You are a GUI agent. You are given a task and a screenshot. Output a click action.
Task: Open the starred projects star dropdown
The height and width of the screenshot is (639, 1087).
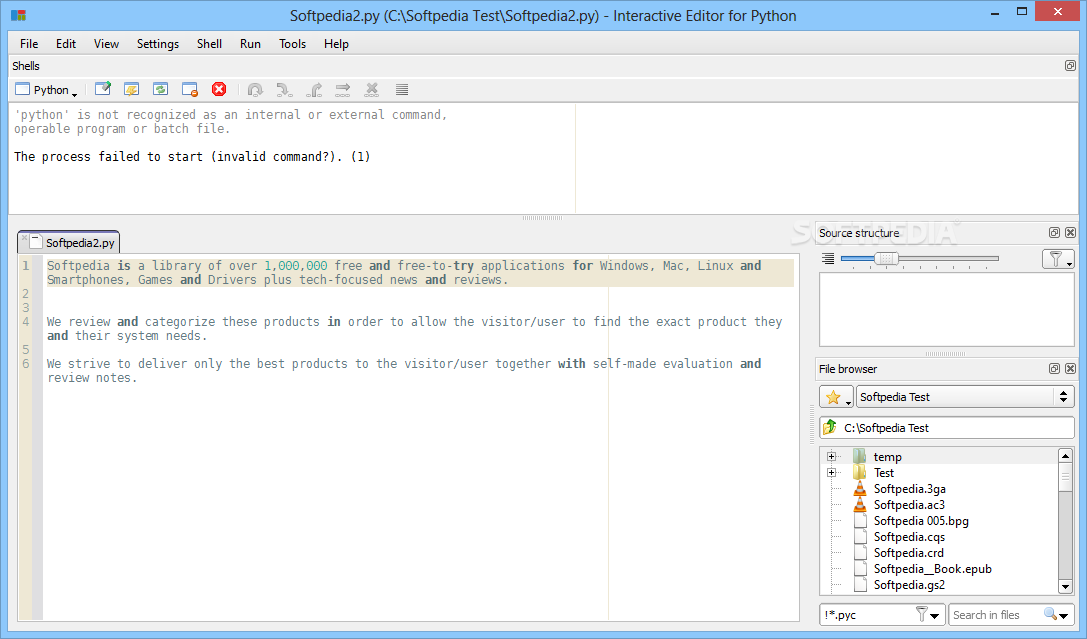pyautogui.click(x=836, y=397)
